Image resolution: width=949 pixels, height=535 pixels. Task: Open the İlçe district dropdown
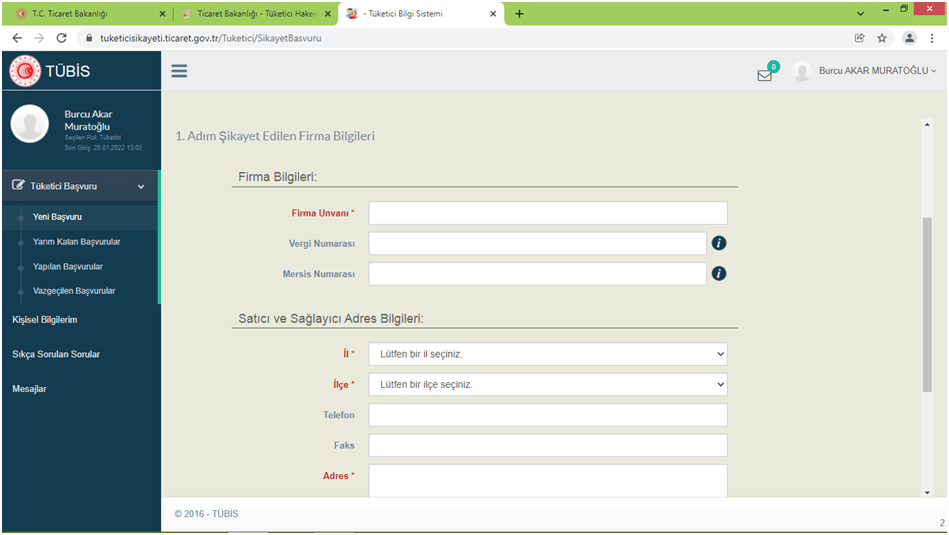tap(547, 385)
